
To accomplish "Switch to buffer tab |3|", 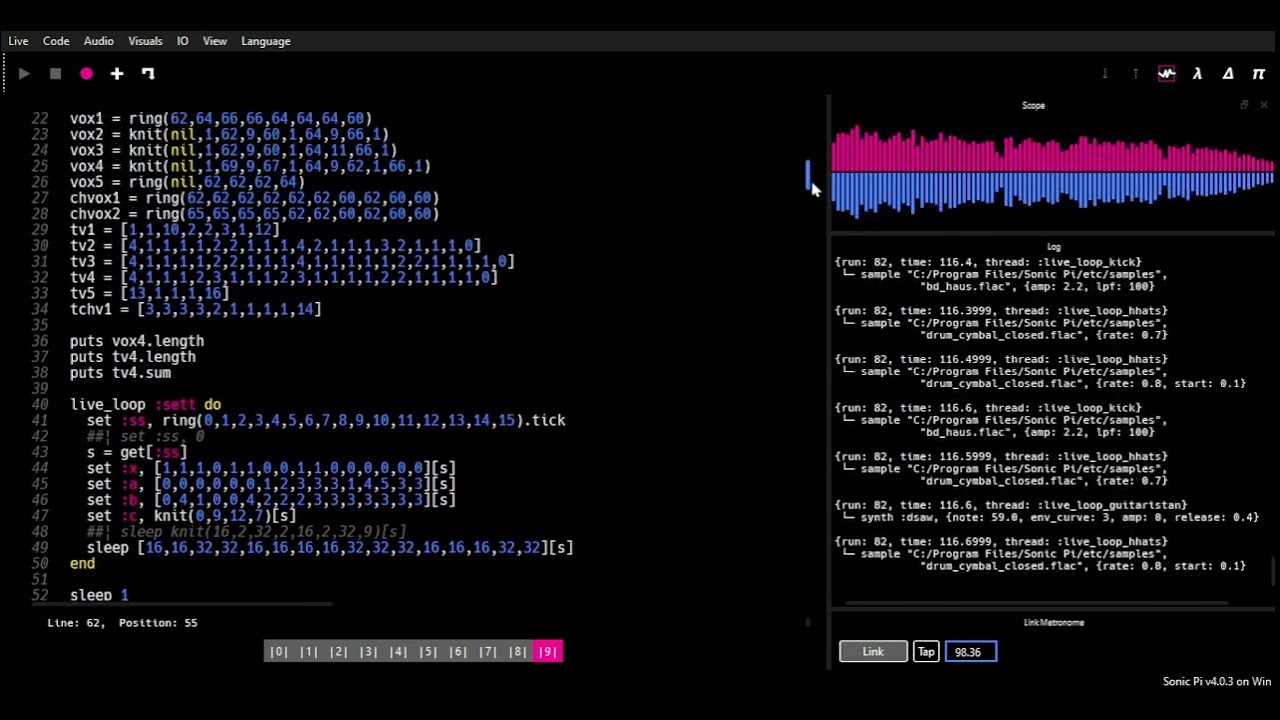I will [369, 652].
